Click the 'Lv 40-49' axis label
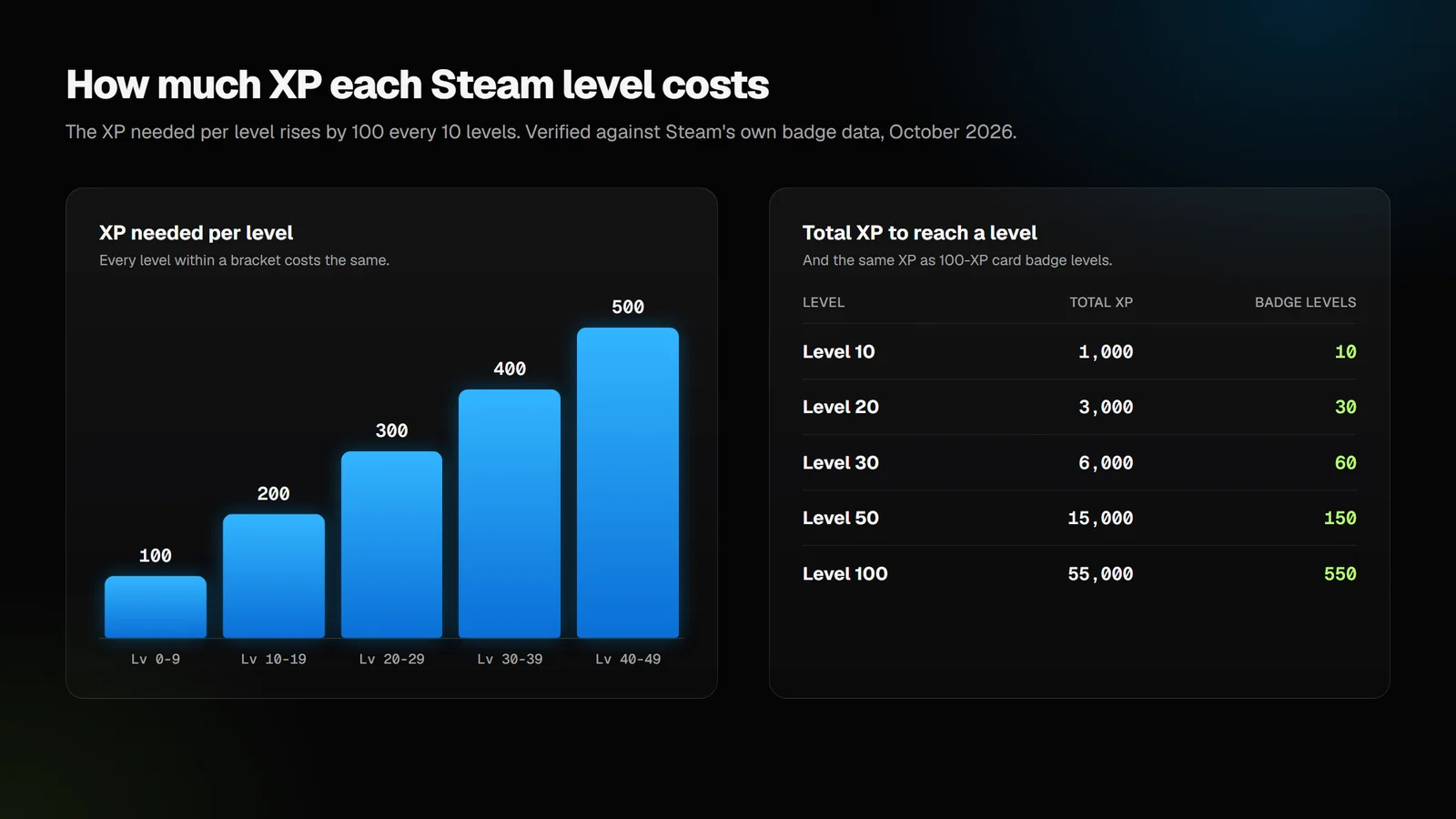Image resolution: width=1456 pixels, height=819 pixels. 628,659
